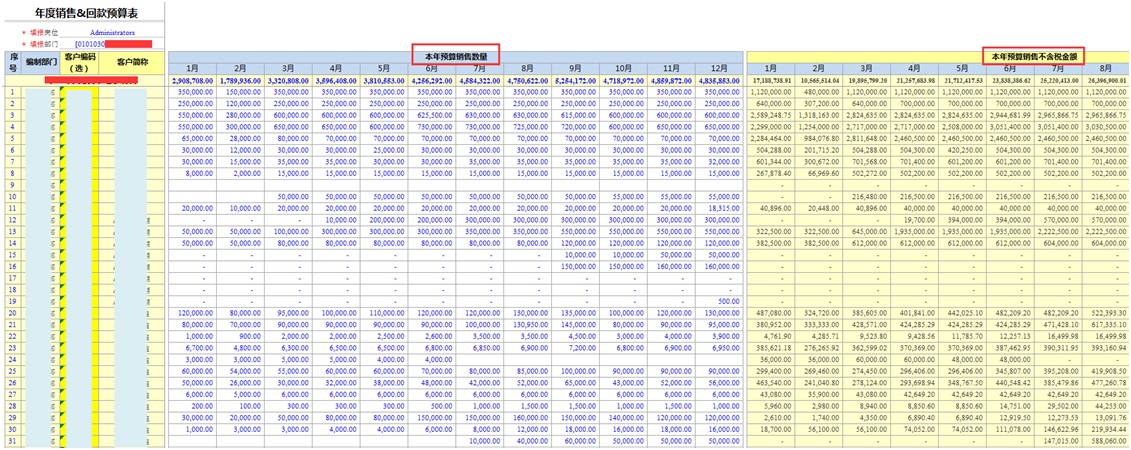Select the amount cell 267,878.40
Image resolution: width=1131 pixels, height=450 pixels.
pos(772,173)
